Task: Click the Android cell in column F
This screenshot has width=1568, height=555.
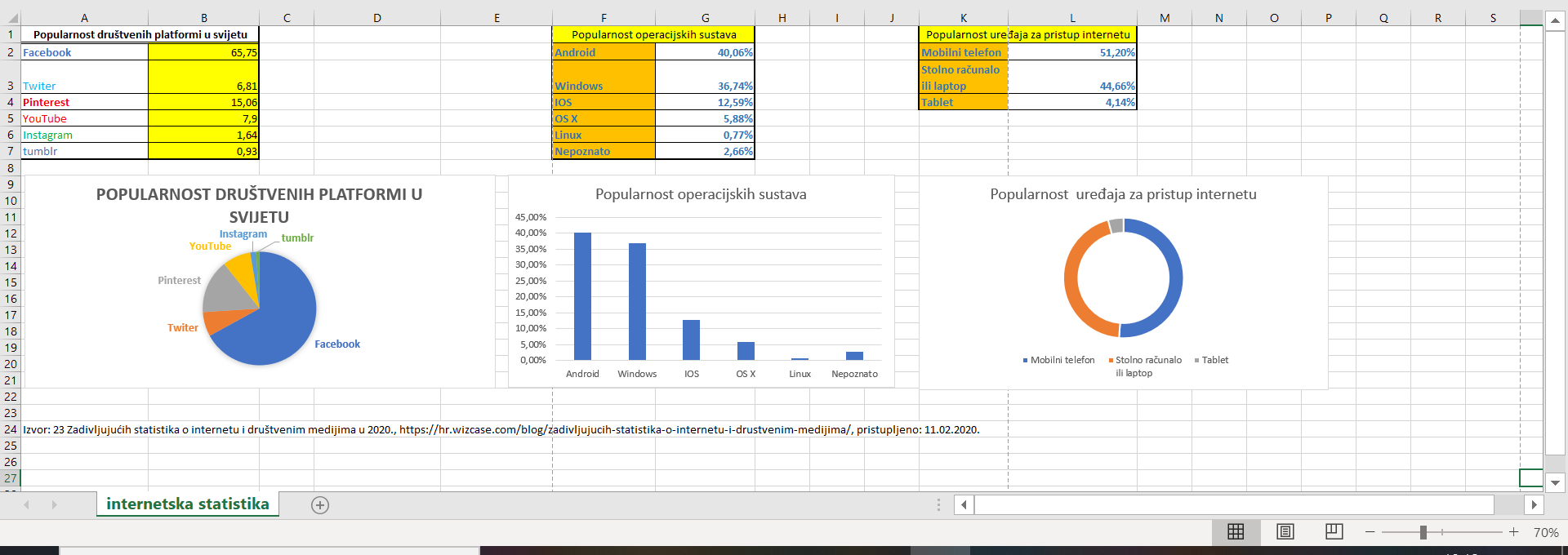Action: click(x=604, y=52)
